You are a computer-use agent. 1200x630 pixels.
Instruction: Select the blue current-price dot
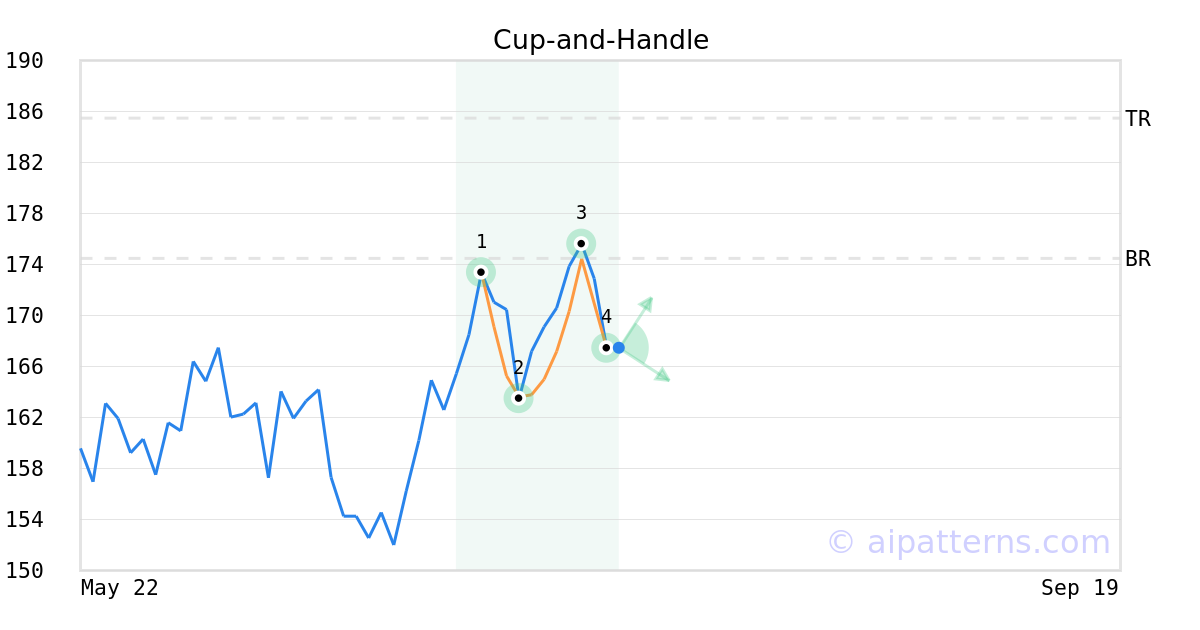[619, 348]
